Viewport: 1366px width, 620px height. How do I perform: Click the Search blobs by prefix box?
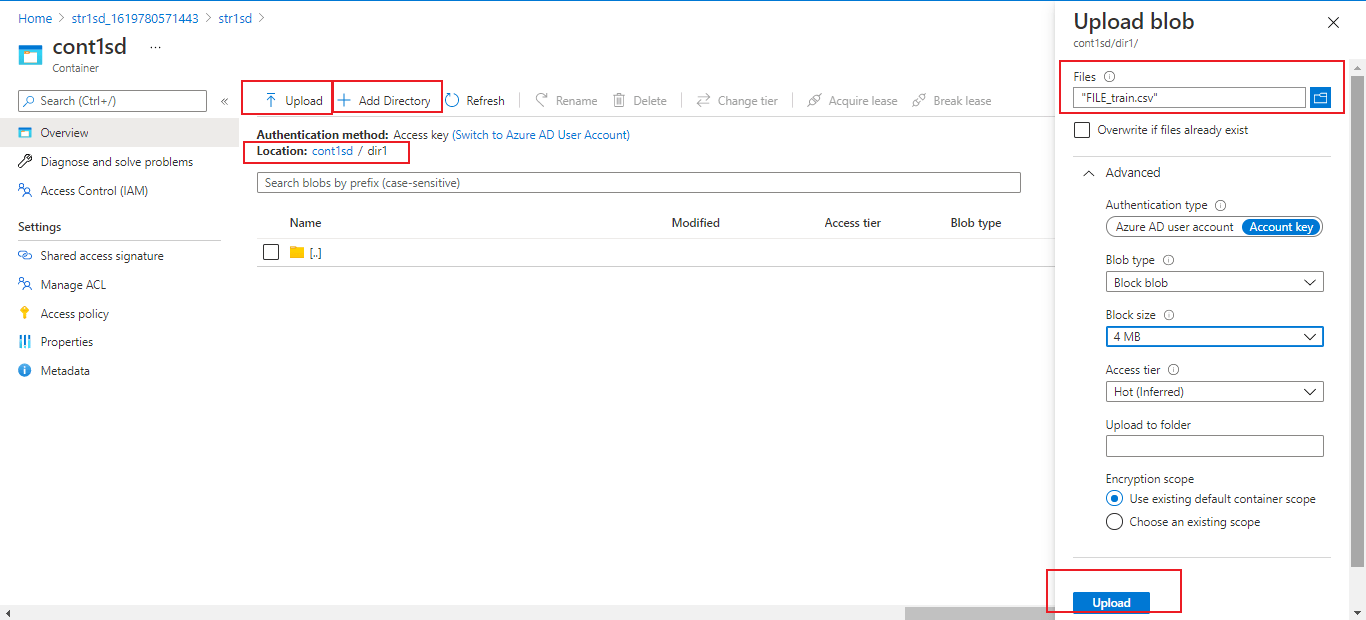[639, 182]
